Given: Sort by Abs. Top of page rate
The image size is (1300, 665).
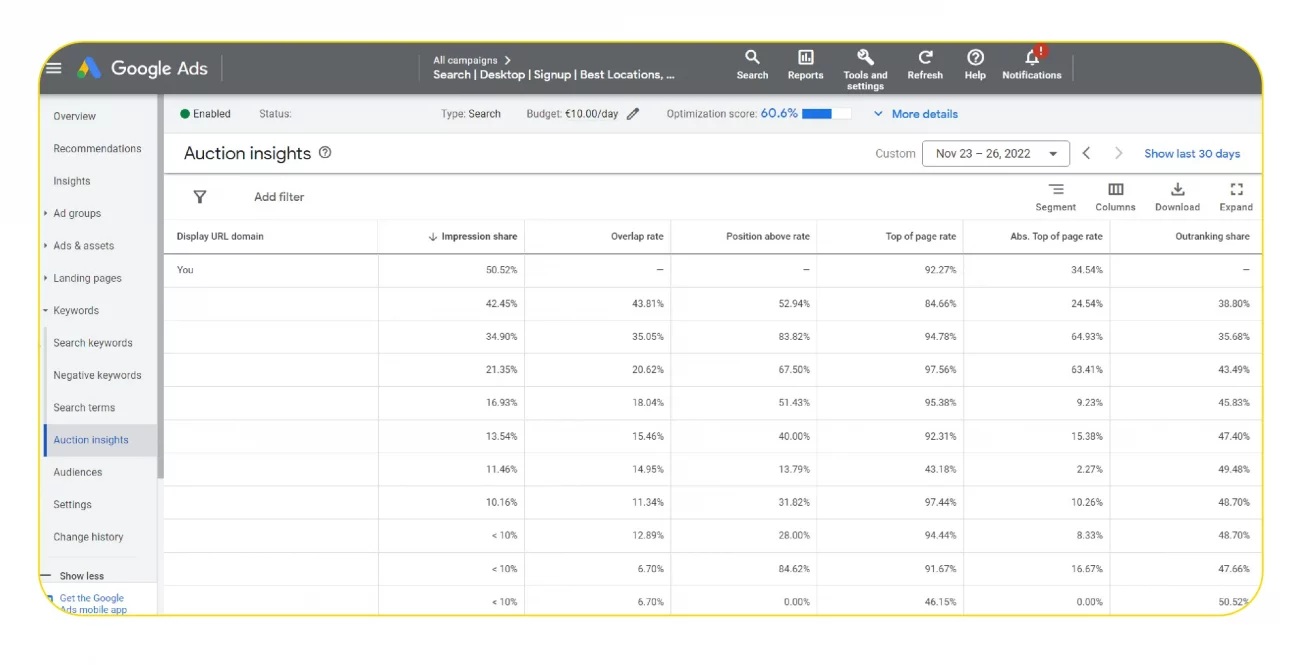Looking at the screenshot, I should coord(1056,237).
